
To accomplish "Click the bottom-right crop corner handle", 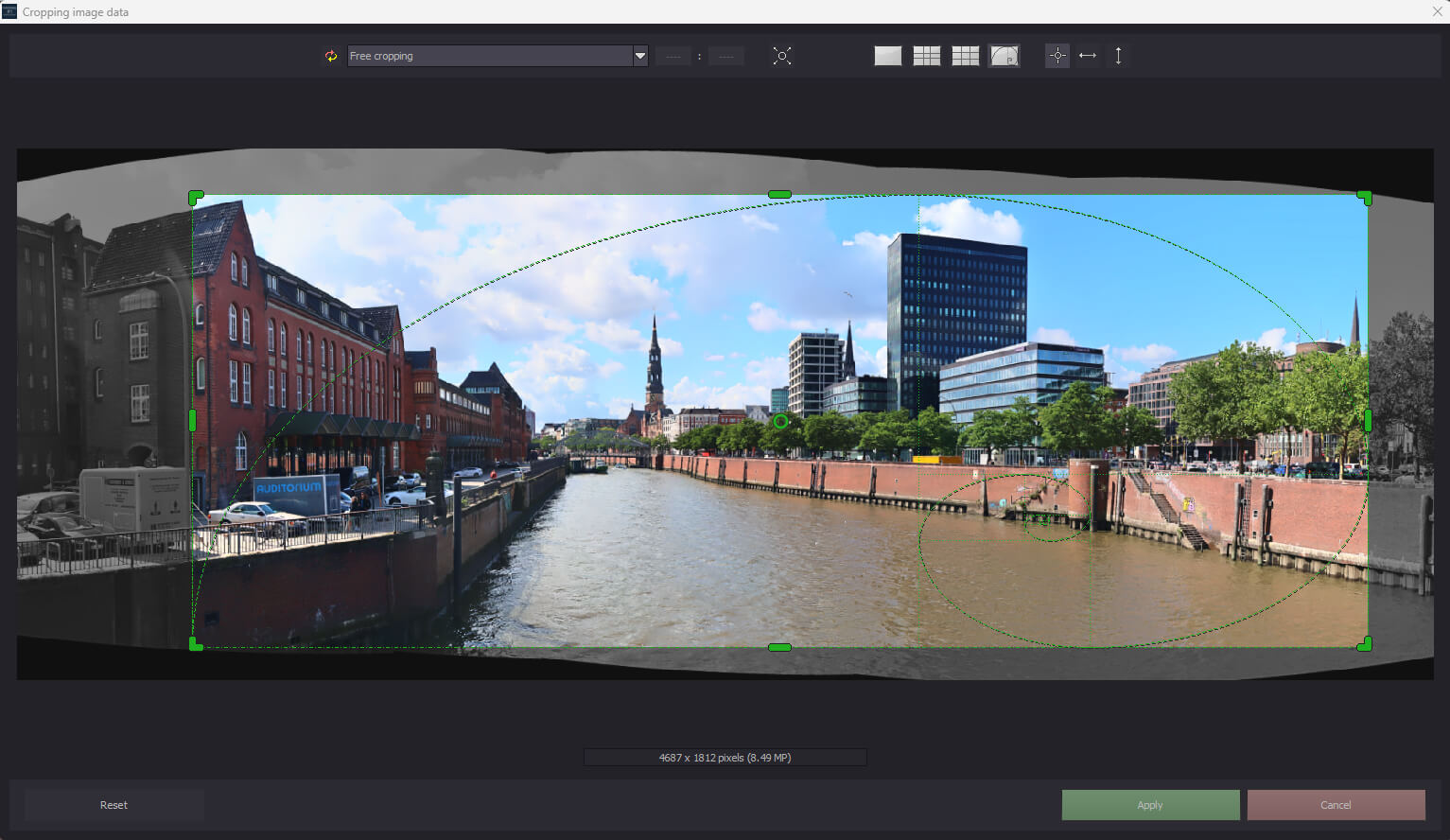I will coord(1365,644).
